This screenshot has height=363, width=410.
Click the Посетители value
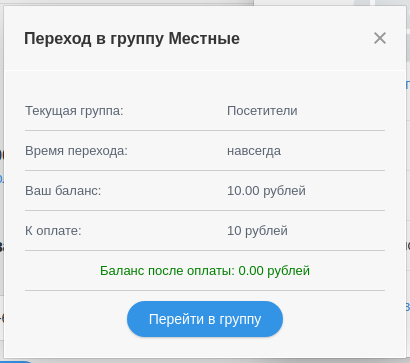(x=262, y=111)
